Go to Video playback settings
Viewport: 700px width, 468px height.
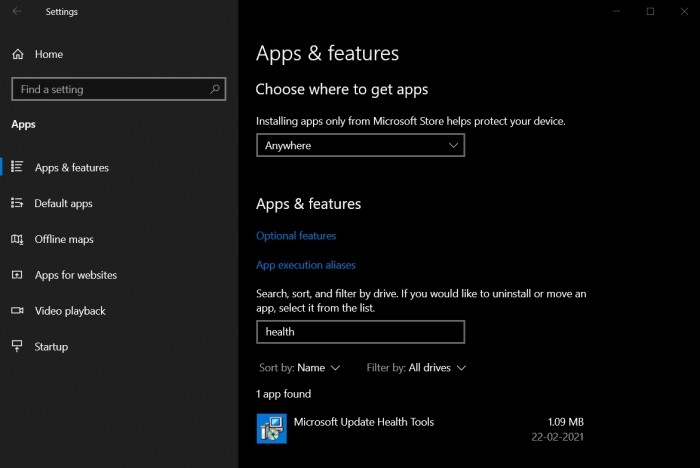point(70,311)
